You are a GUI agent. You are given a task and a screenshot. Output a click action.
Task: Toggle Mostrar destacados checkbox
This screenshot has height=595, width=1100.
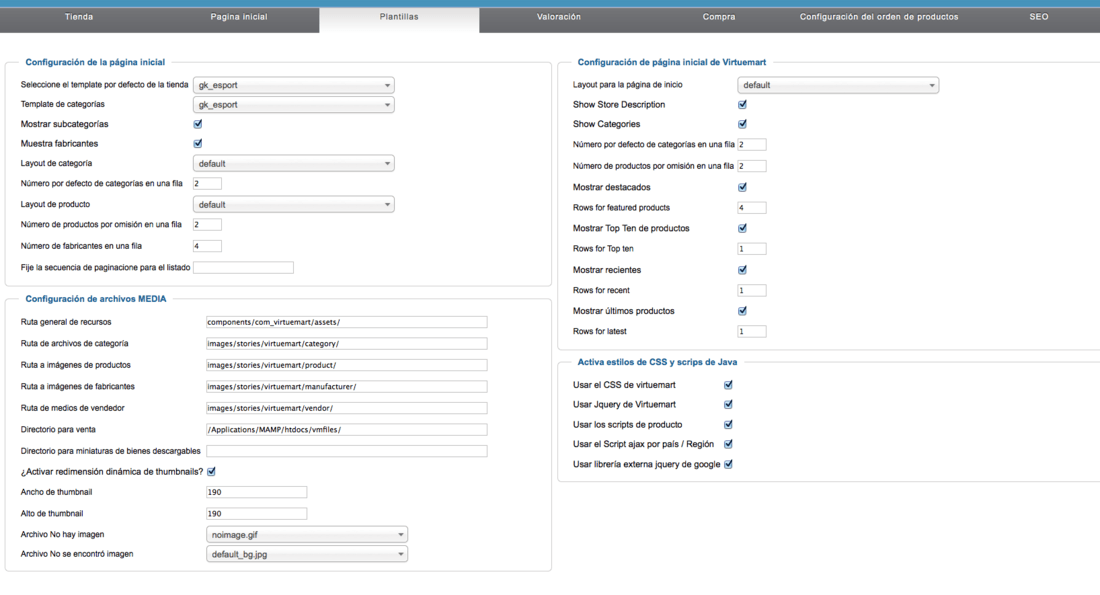(742, 187)
